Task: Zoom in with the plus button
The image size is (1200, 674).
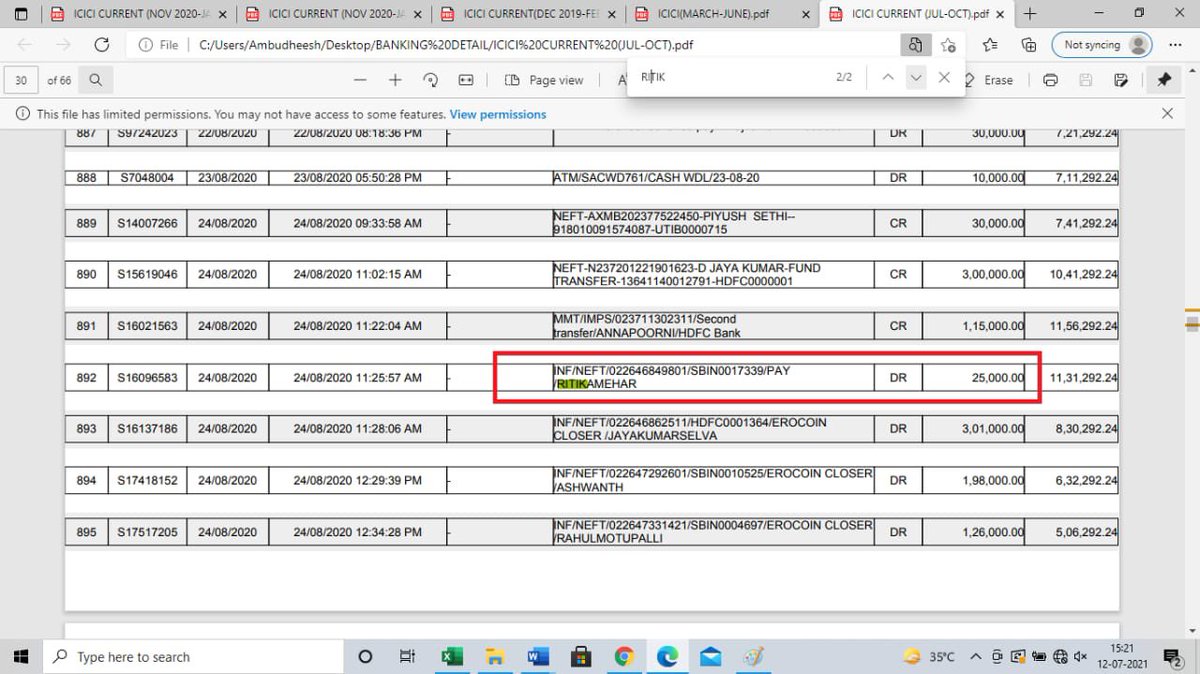Action: click(x=395, y=80)
